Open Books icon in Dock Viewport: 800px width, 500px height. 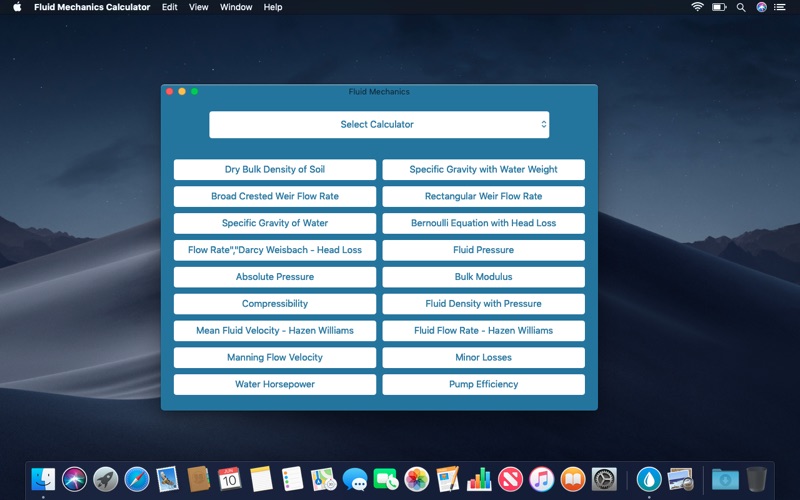(573, 479)
